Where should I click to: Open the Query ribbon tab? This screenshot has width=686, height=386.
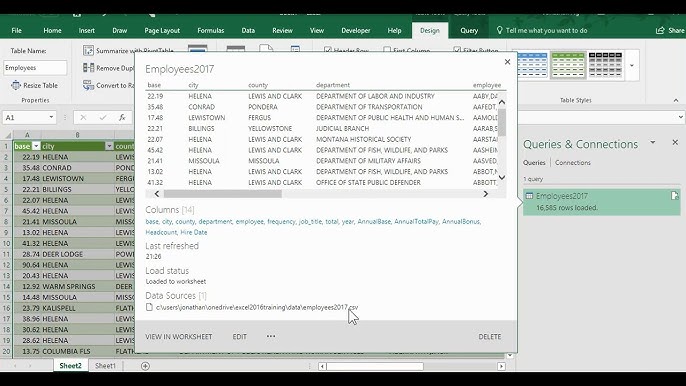tap(469, 30)
